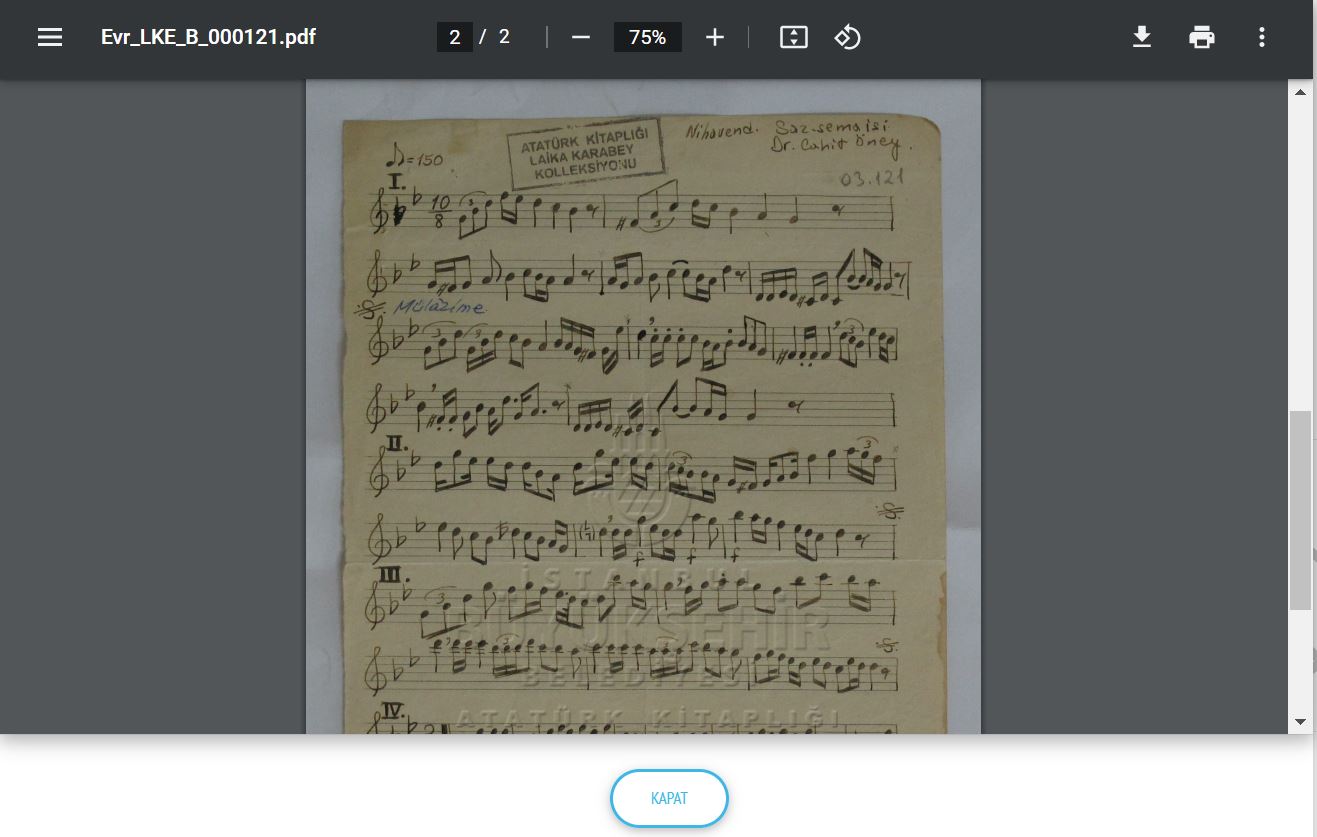Click the handwritten Mülazime label
Viewport: 1317px width, 837px height.
point(438,307)
